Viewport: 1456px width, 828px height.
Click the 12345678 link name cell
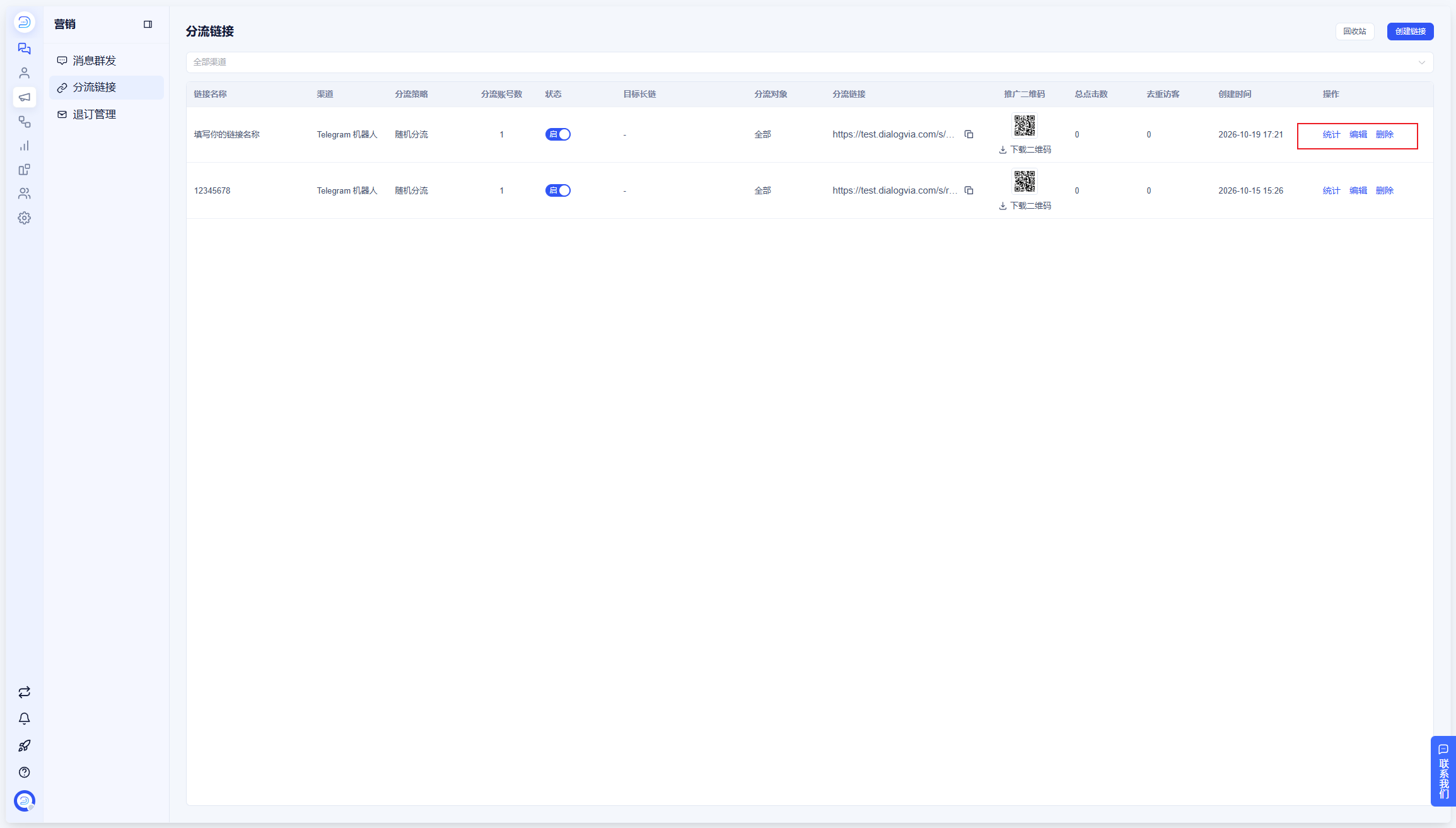[x=212, y=190]
